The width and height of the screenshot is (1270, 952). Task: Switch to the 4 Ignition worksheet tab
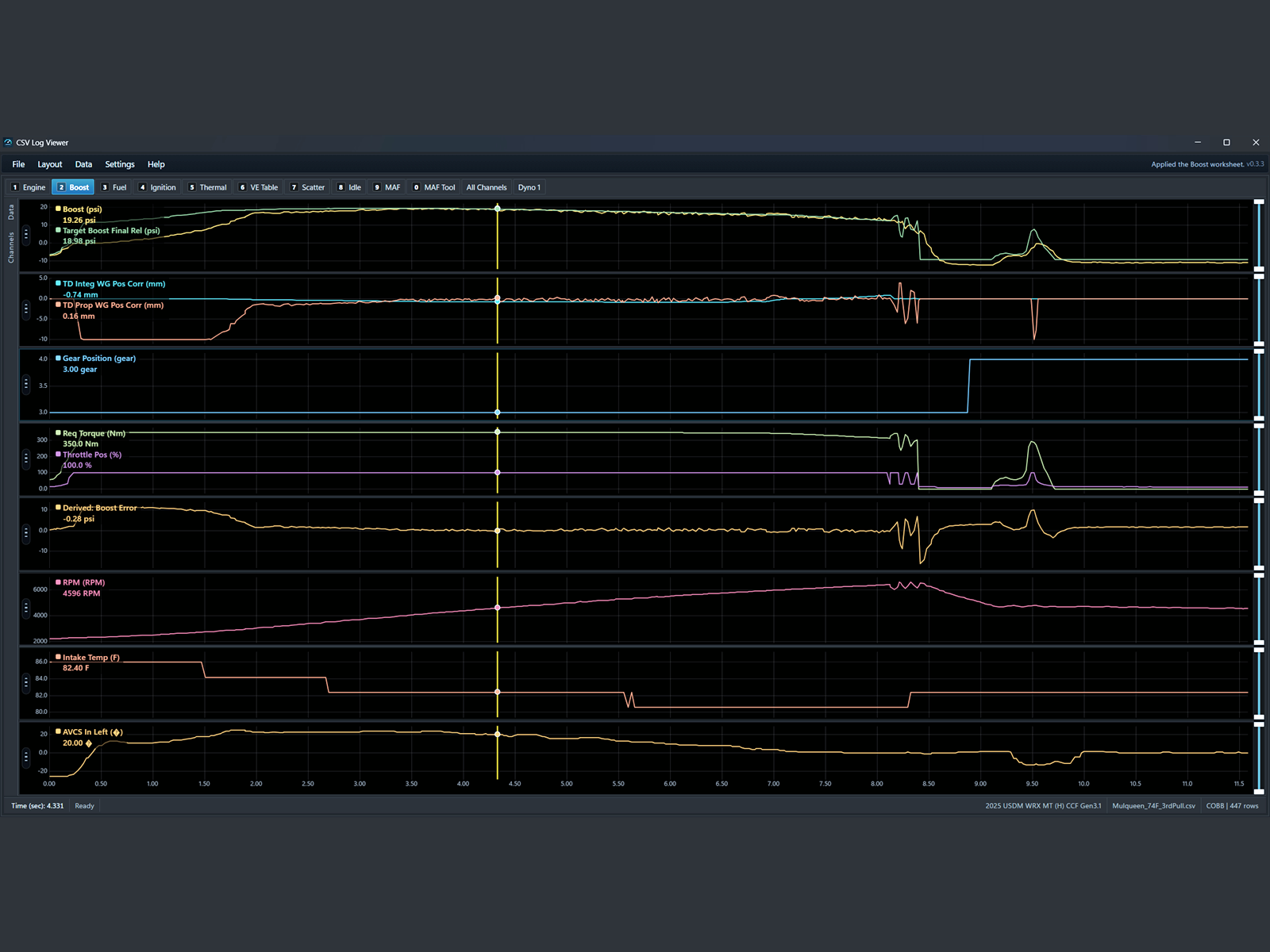158,187
